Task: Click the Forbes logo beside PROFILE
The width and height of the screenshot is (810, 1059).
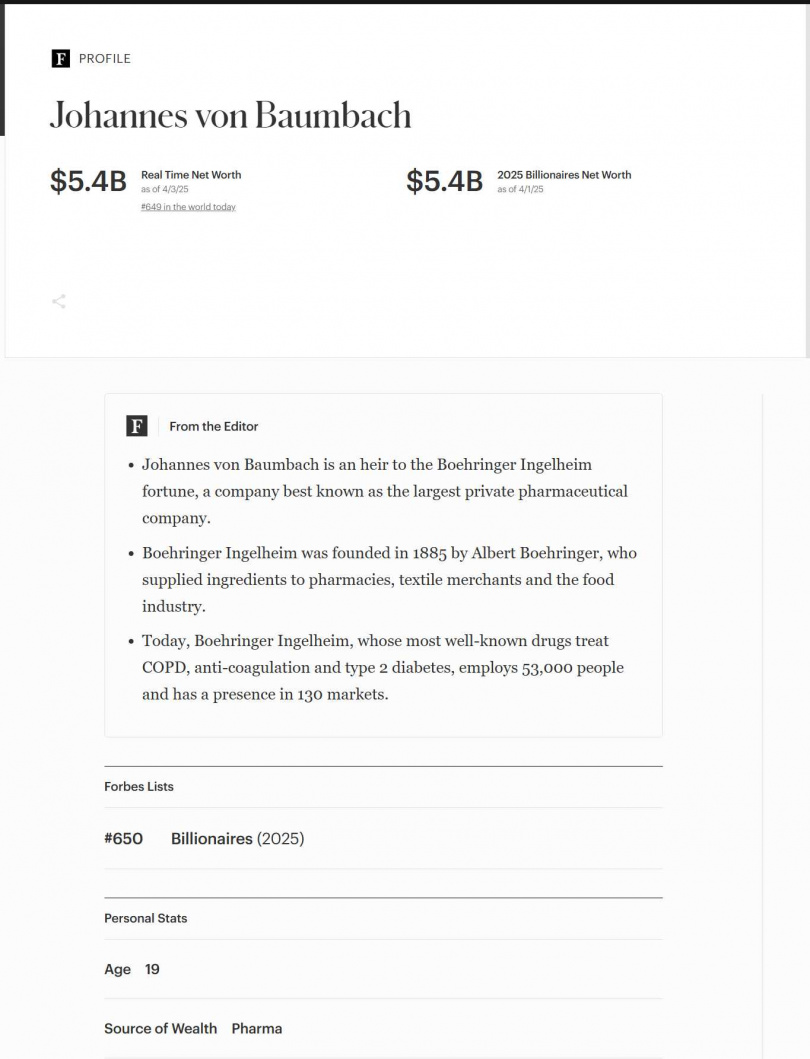Action: tap(60, 58)
